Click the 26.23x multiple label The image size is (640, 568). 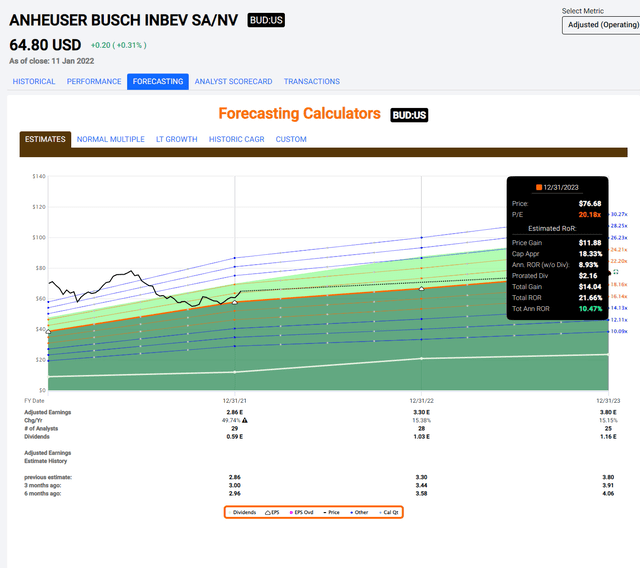point(619,237)
